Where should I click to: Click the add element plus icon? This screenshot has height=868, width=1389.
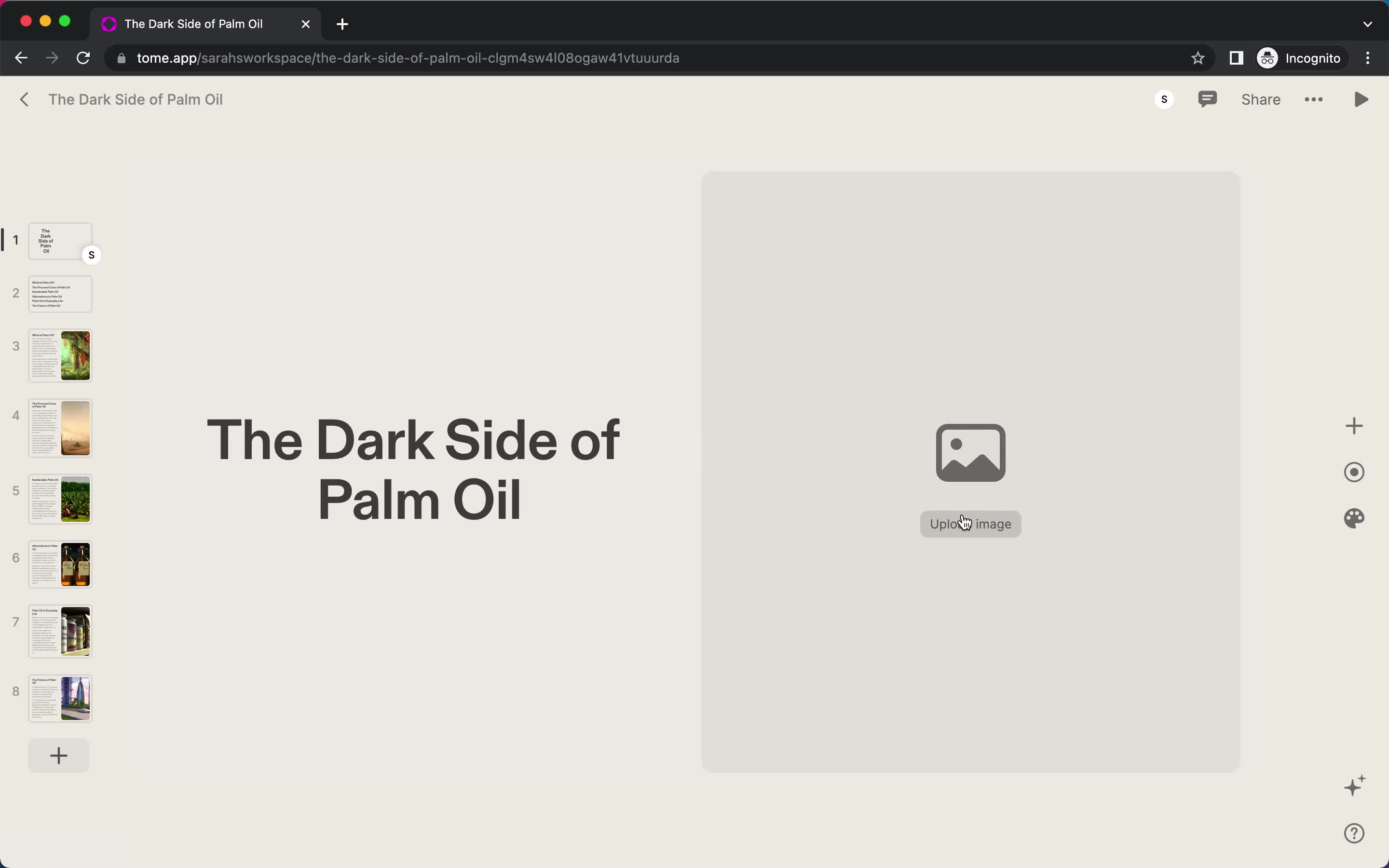[x=1355, y=426]
